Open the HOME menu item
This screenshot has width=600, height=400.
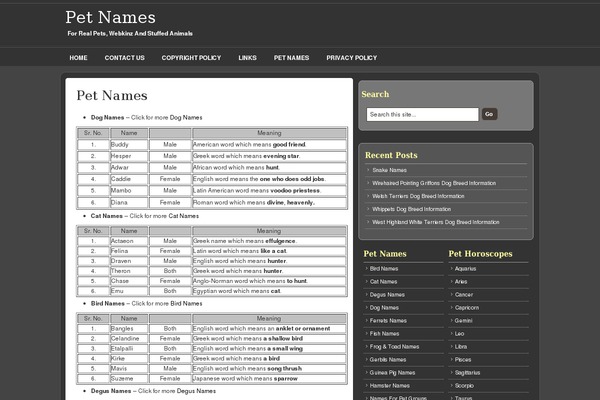pos(78,58)
